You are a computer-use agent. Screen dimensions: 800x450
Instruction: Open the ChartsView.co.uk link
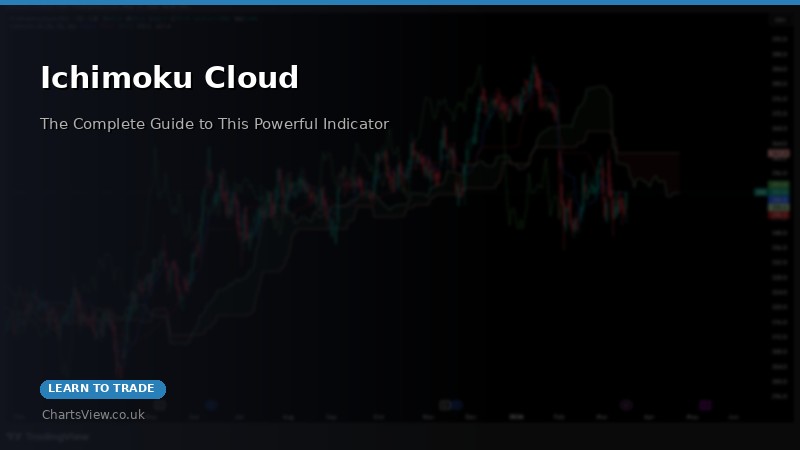(x=93, y=414)
